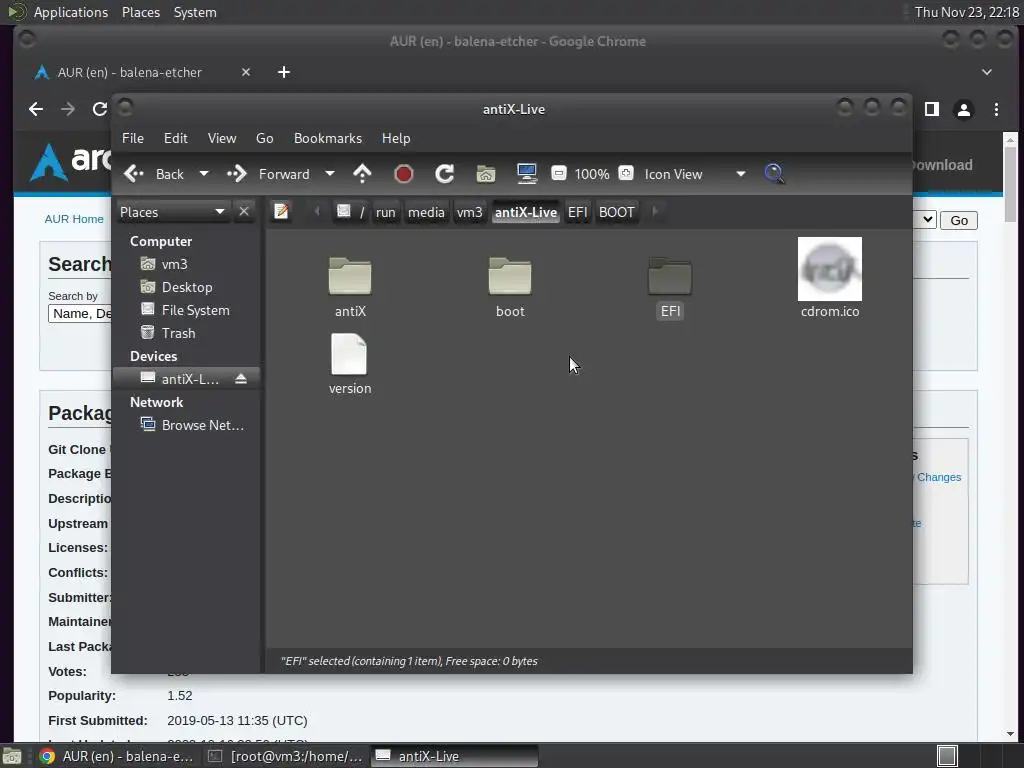Open the file search magnifier icon

coord(774,174)
